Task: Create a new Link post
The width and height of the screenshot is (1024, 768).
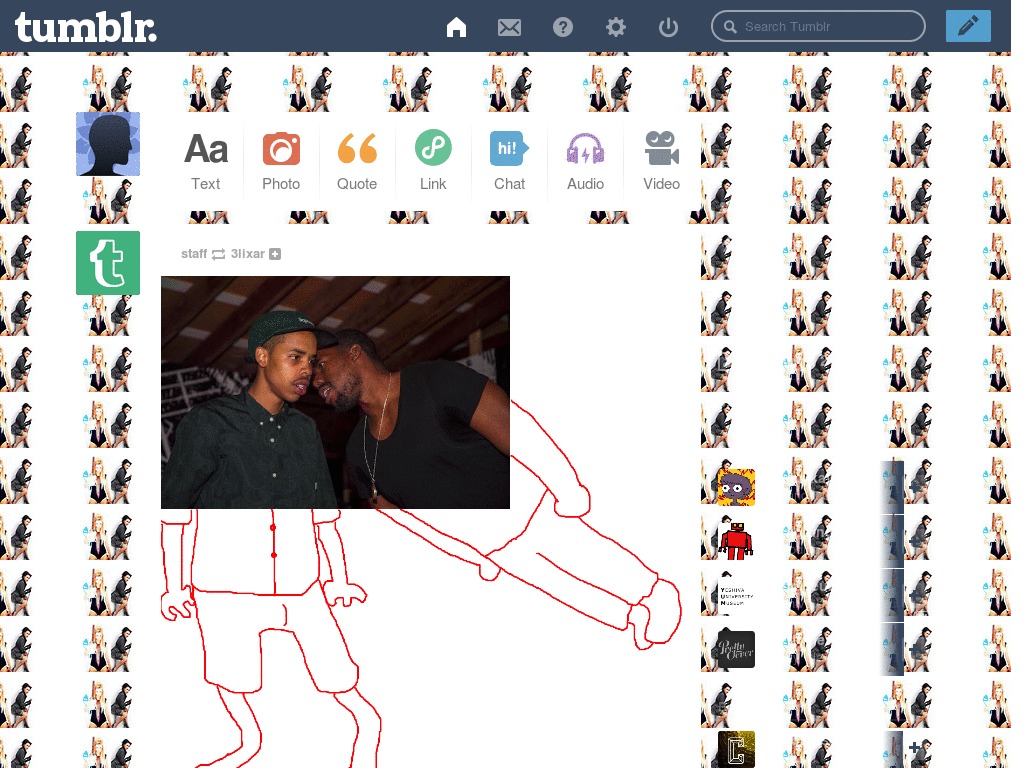Action: (x=433, y=161)
